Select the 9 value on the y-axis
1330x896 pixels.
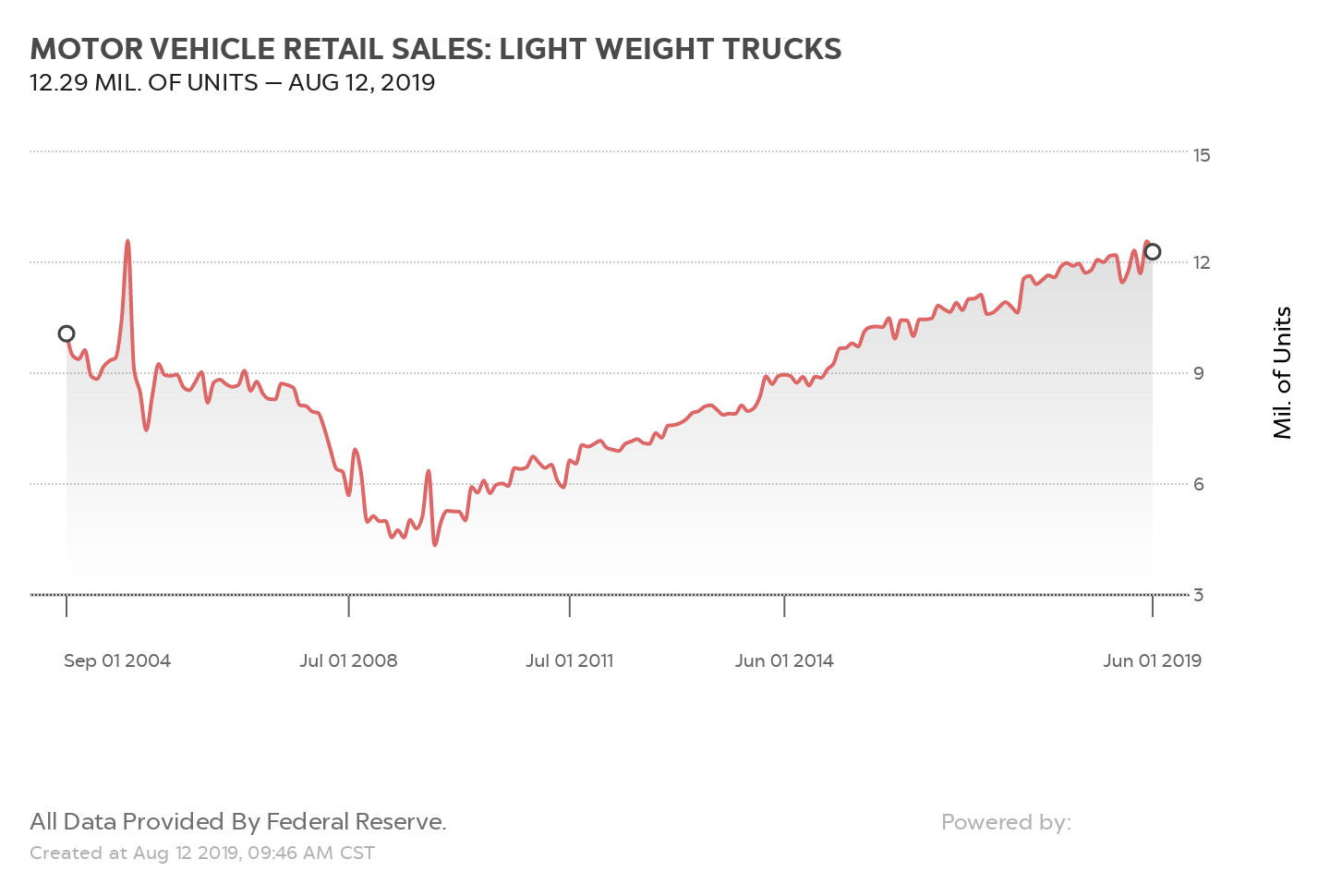(1199, 373)
